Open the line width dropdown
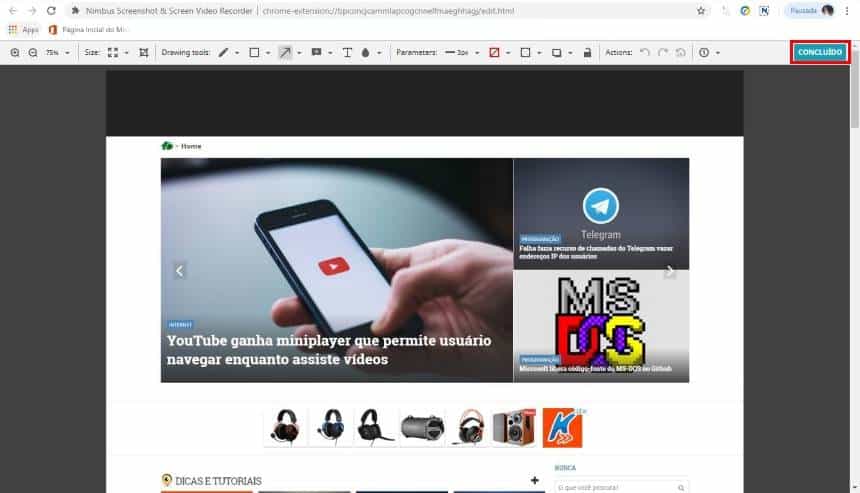 tap(462, 53)
